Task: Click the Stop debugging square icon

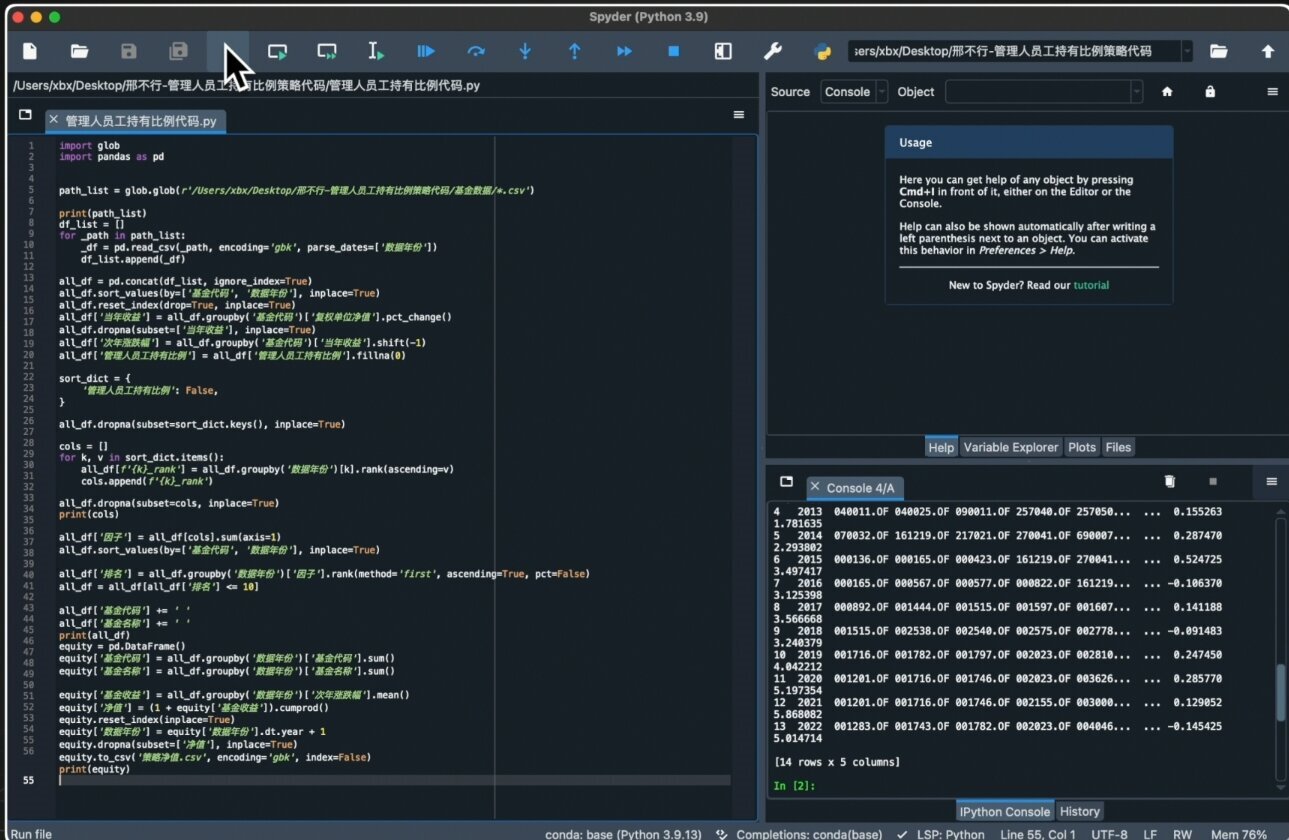Action: pos(673,51)
